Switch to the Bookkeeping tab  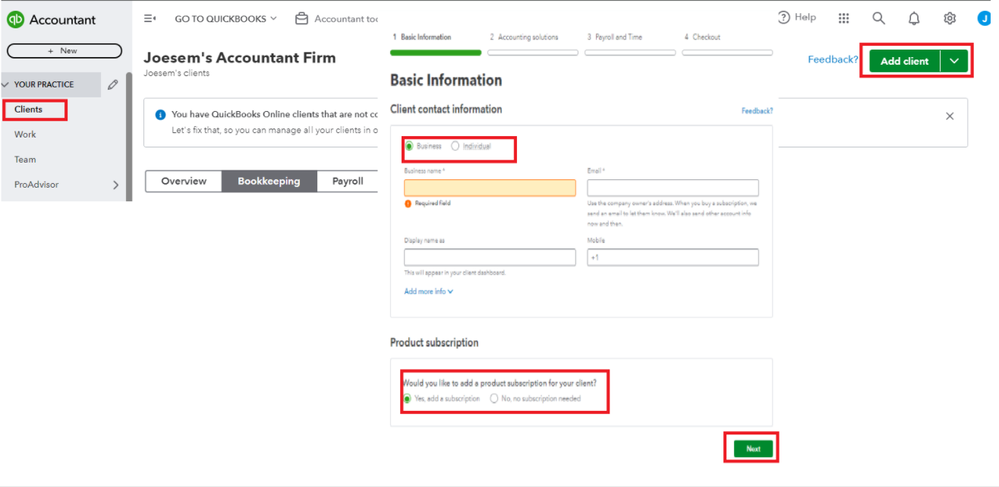tap(269, 181)
